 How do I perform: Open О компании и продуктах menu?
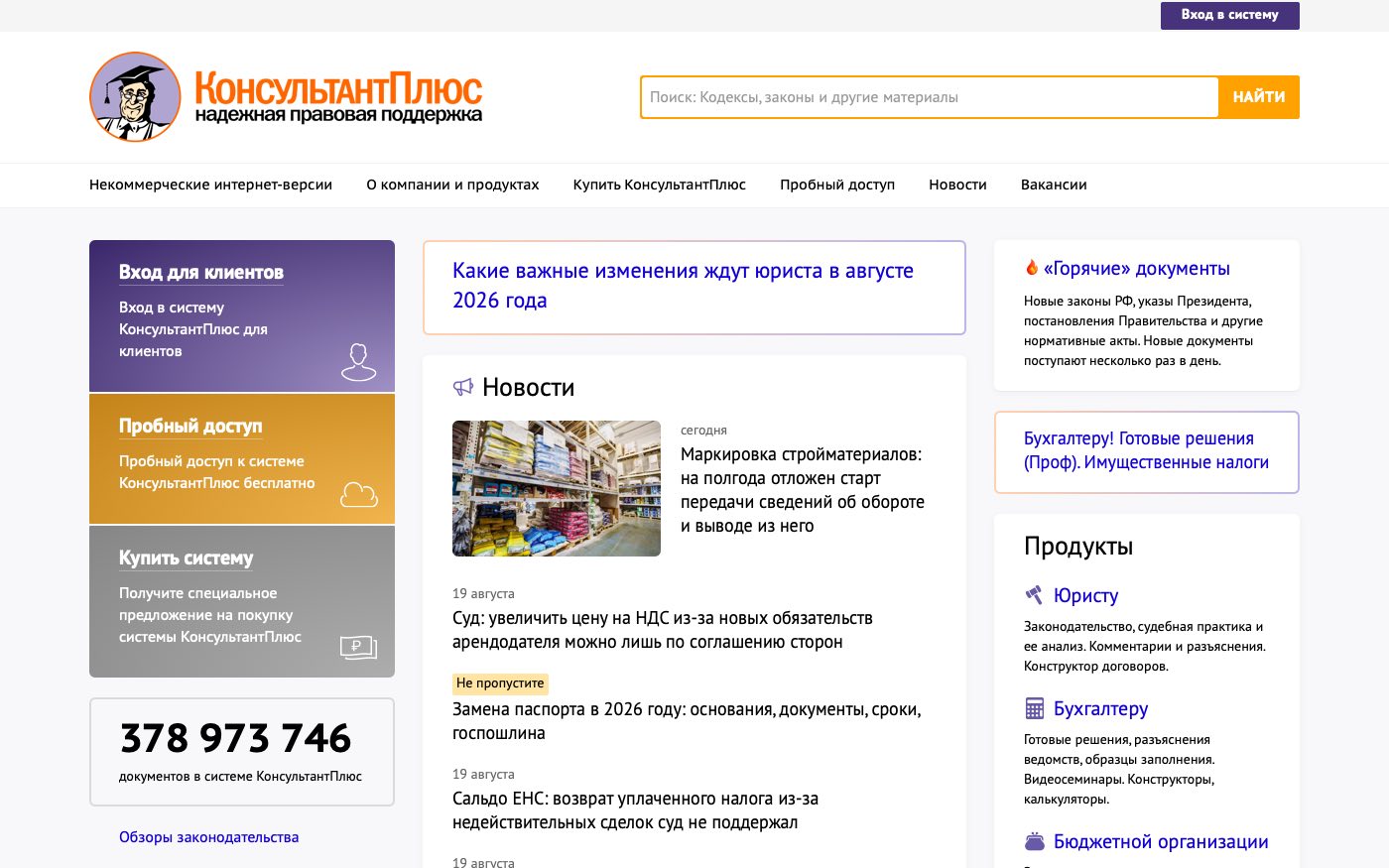(x=452, y=185)
